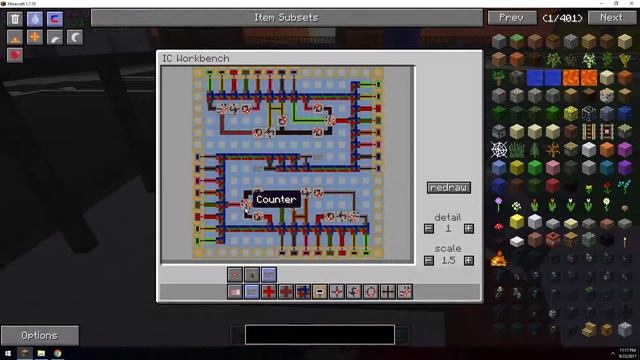Click the system clock in the taskbar
The width and height of the screenshot is (640, 360).
627,353
